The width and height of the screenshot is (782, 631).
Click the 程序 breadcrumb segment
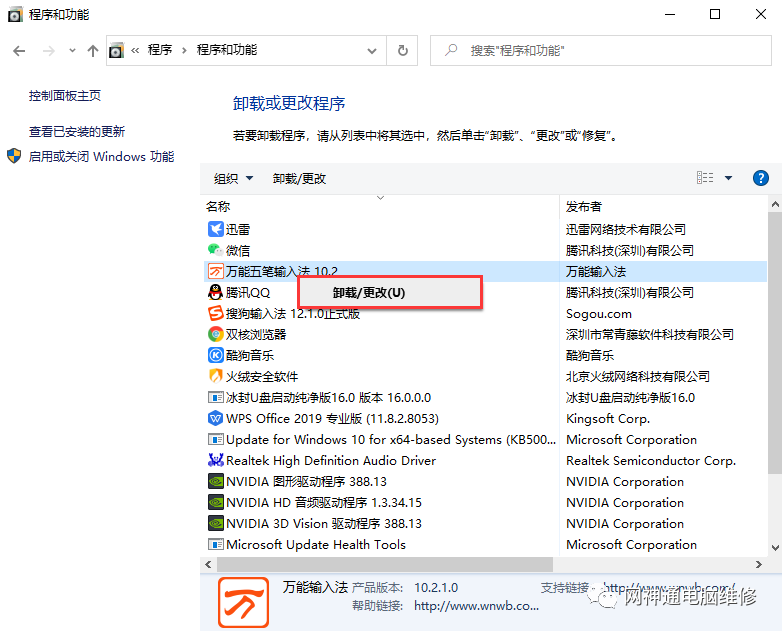[x=160, y=50]
